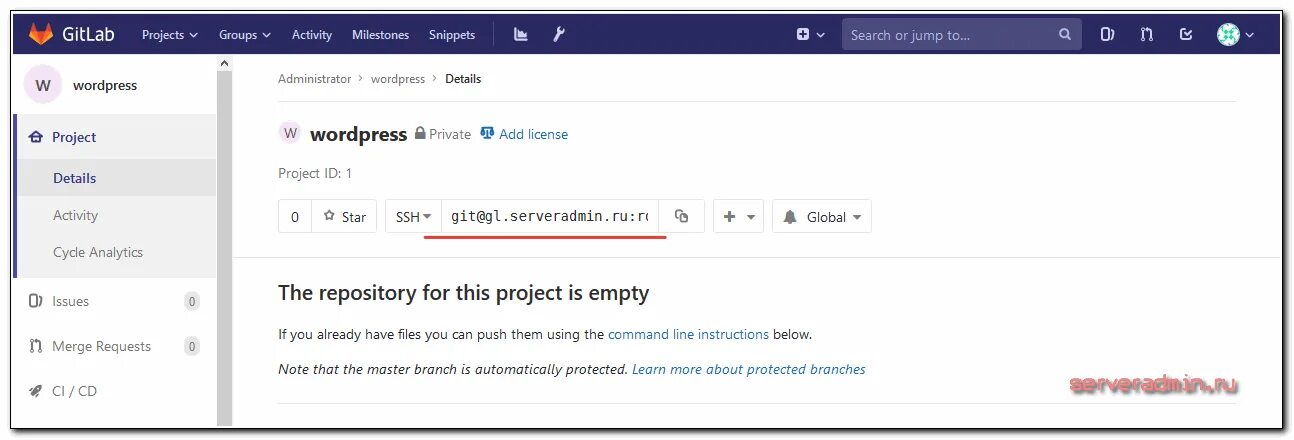The height and width of the screenshot is (440, 1294).
Task: Open the project plus dropdown button
Action: (x=739, y=216)
